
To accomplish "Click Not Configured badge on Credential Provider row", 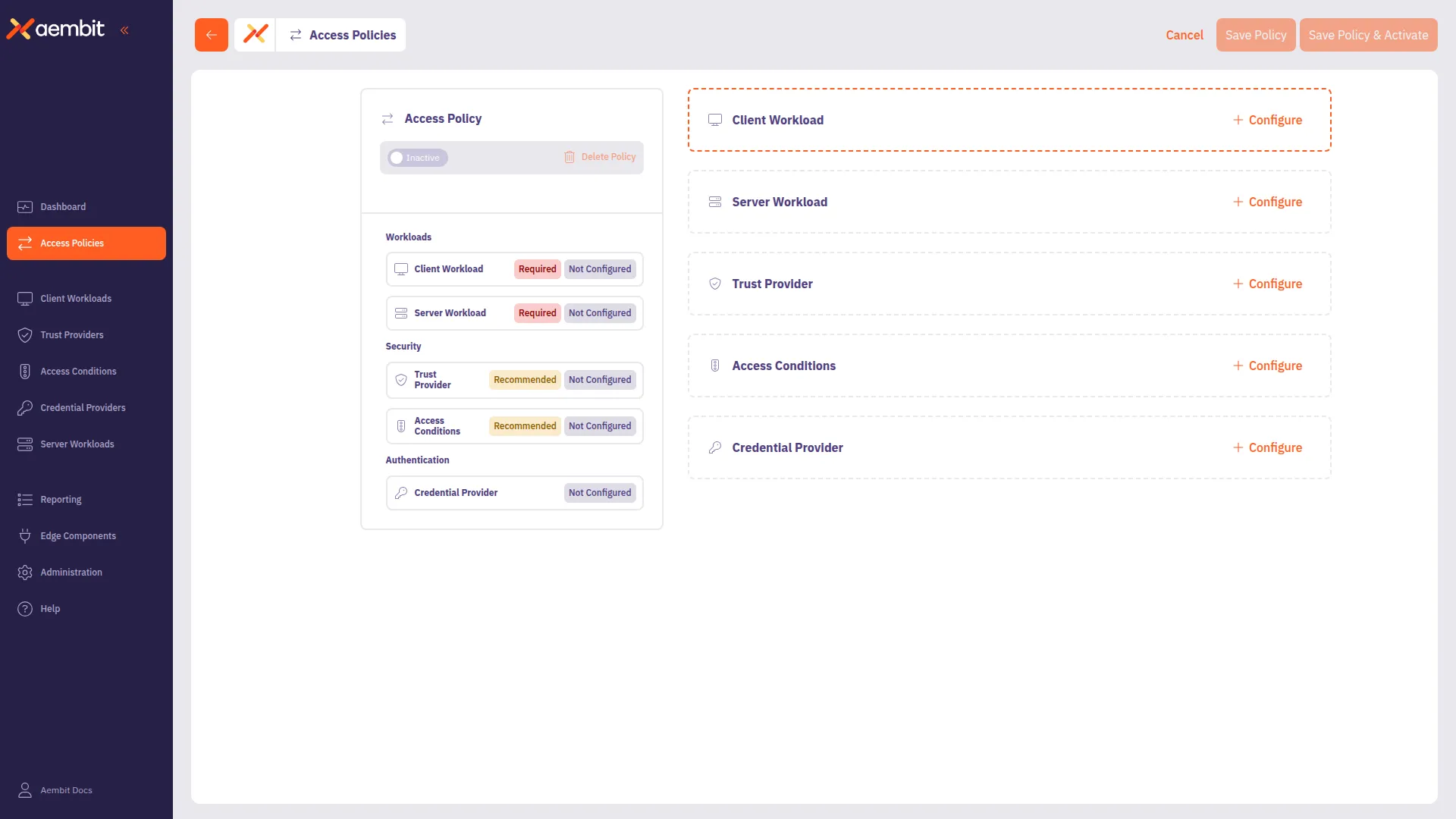I will [600, 493].
